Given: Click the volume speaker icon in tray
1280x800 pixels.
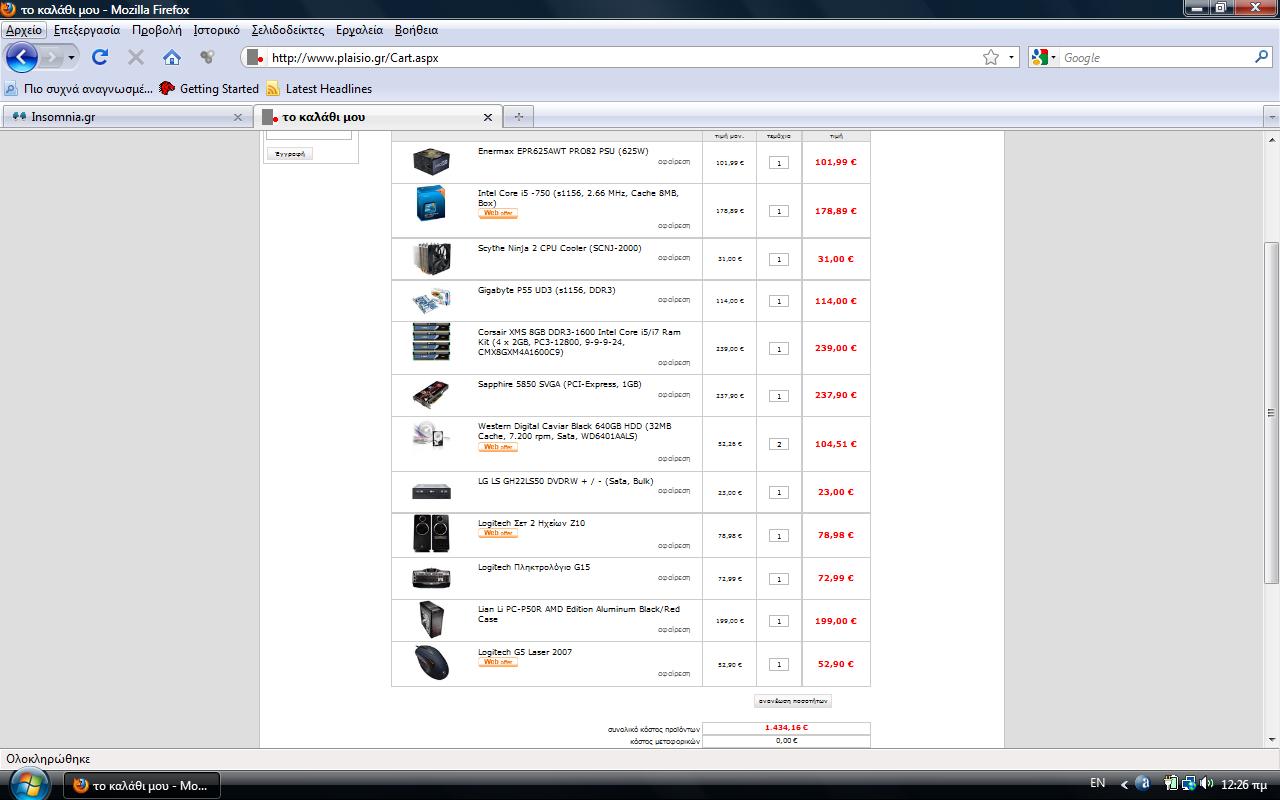Looking at the screenshot, I should pos(1206,784).
